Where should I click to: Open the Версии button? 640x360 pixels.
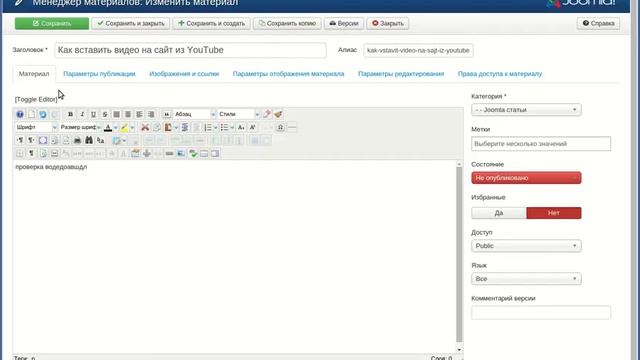(344, 23)
